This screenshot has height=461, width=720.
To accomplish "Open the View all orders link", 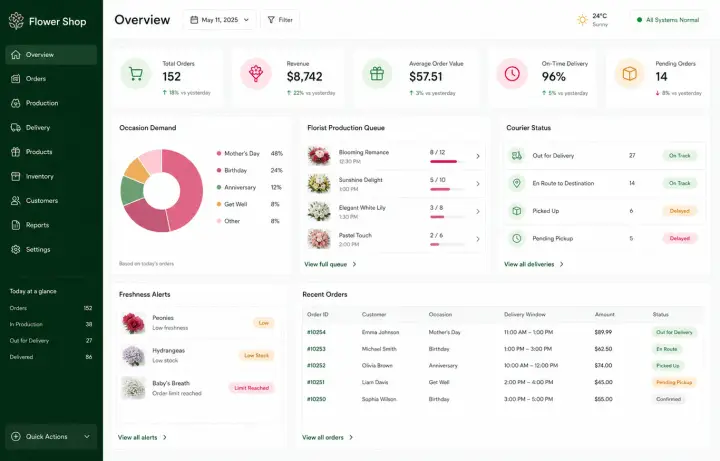I will click(x=327, y=437).
